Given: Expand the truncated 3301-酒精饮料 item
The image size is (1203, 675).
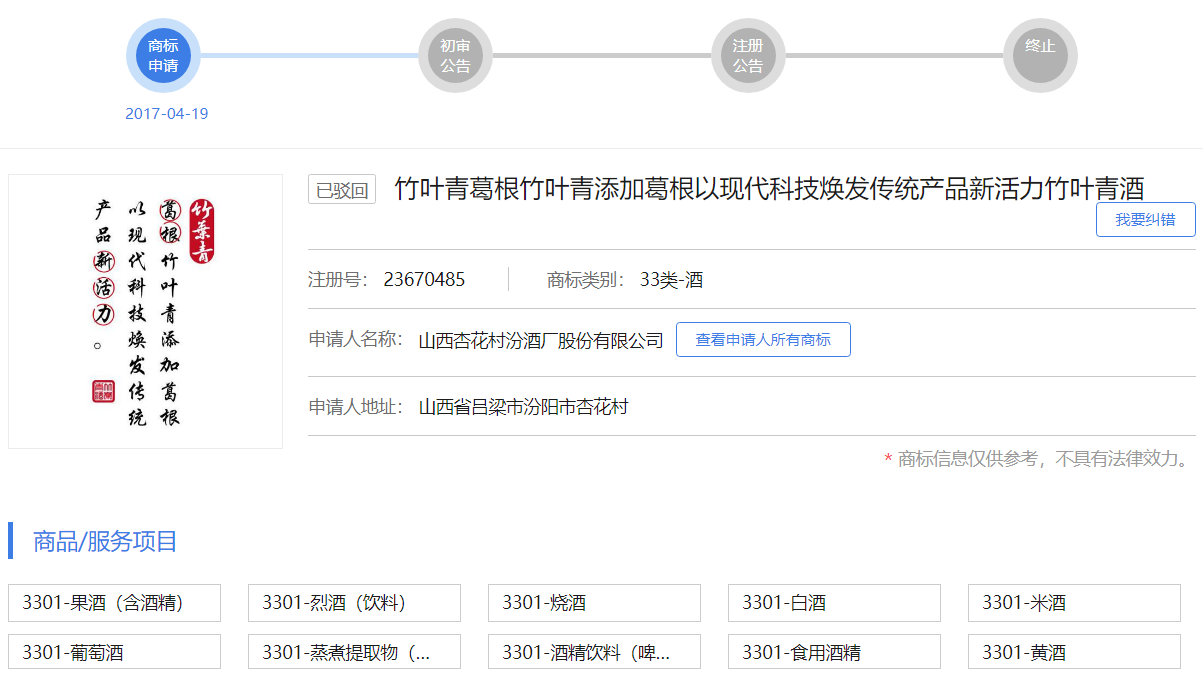Looking at the screenshot, I should pyautogui.click(x=594, y=652).
